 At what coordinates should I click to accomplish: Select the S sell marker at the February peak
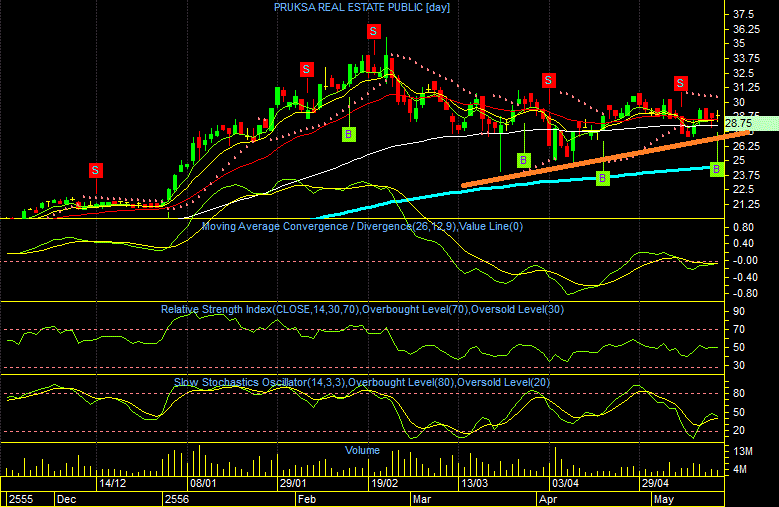coord(374,31)
